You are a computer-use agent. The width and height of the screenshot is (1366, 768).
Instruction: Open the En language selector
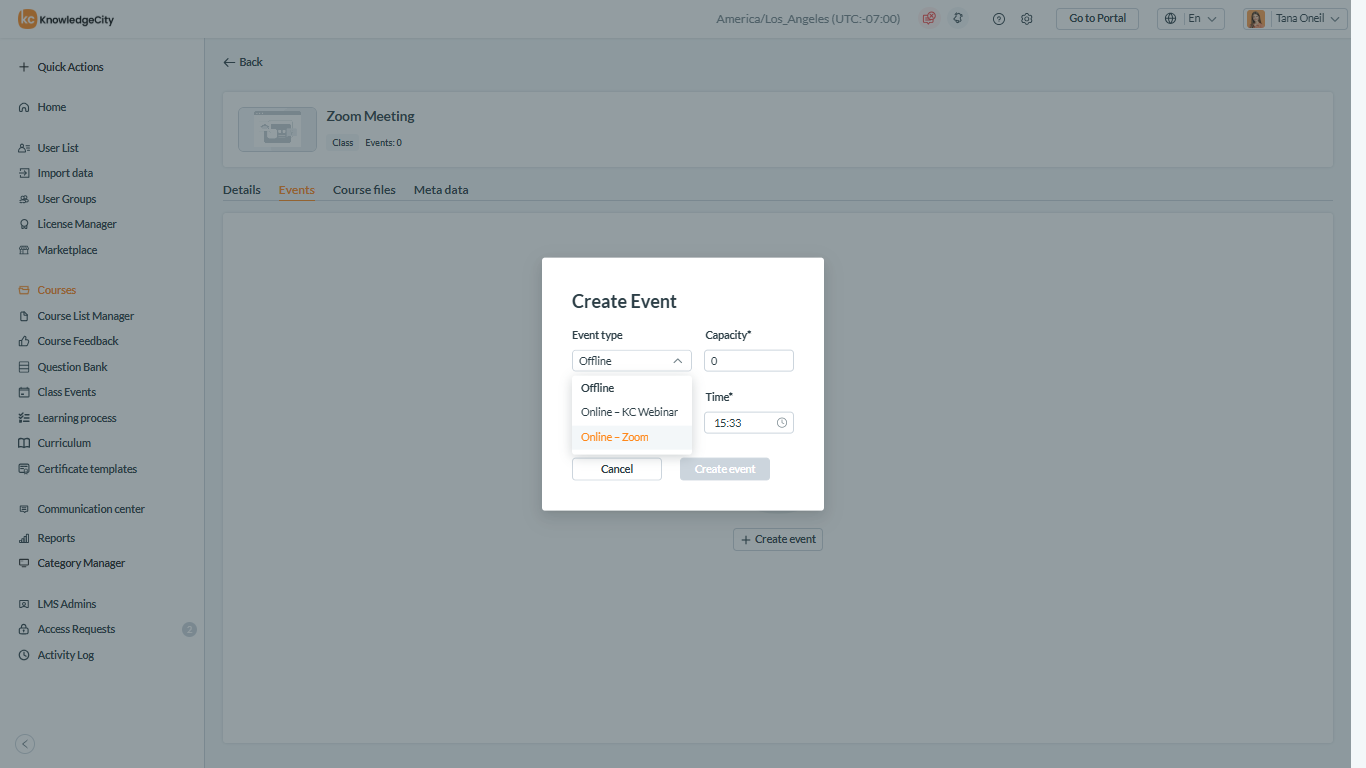pyautogui.click(x=1190, y=19)
